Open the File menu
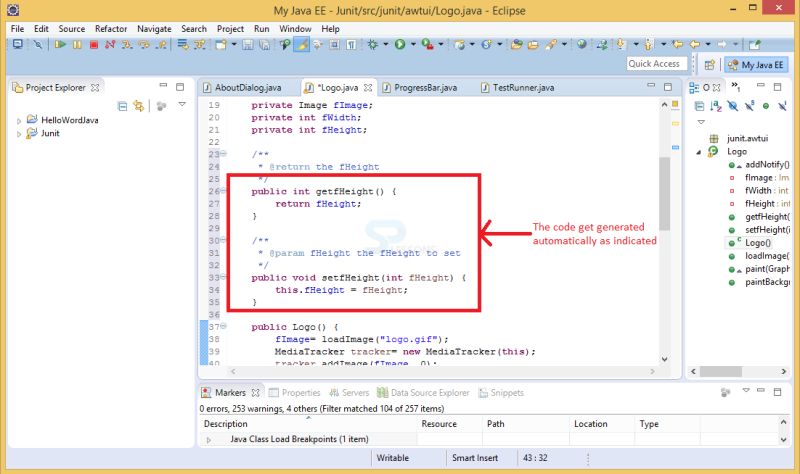 (17, 29)
